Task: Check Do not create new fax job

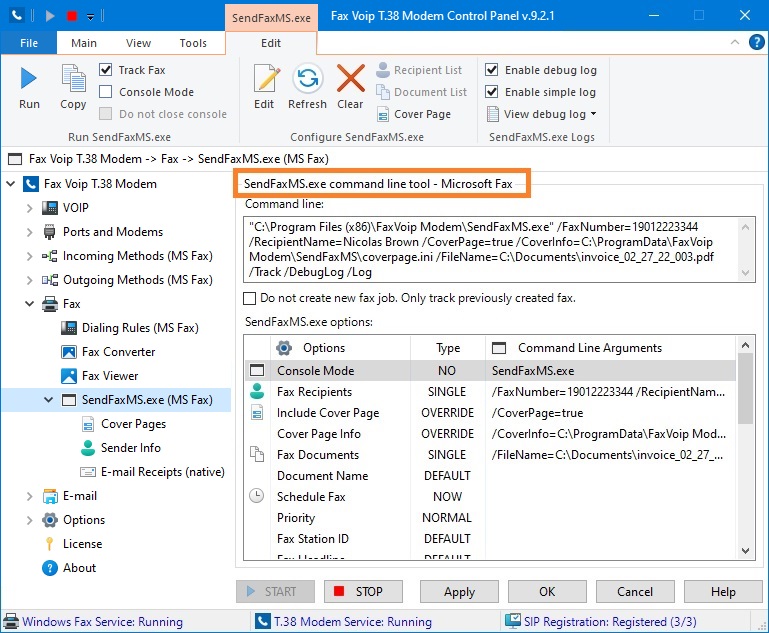Action: point(250,298)
